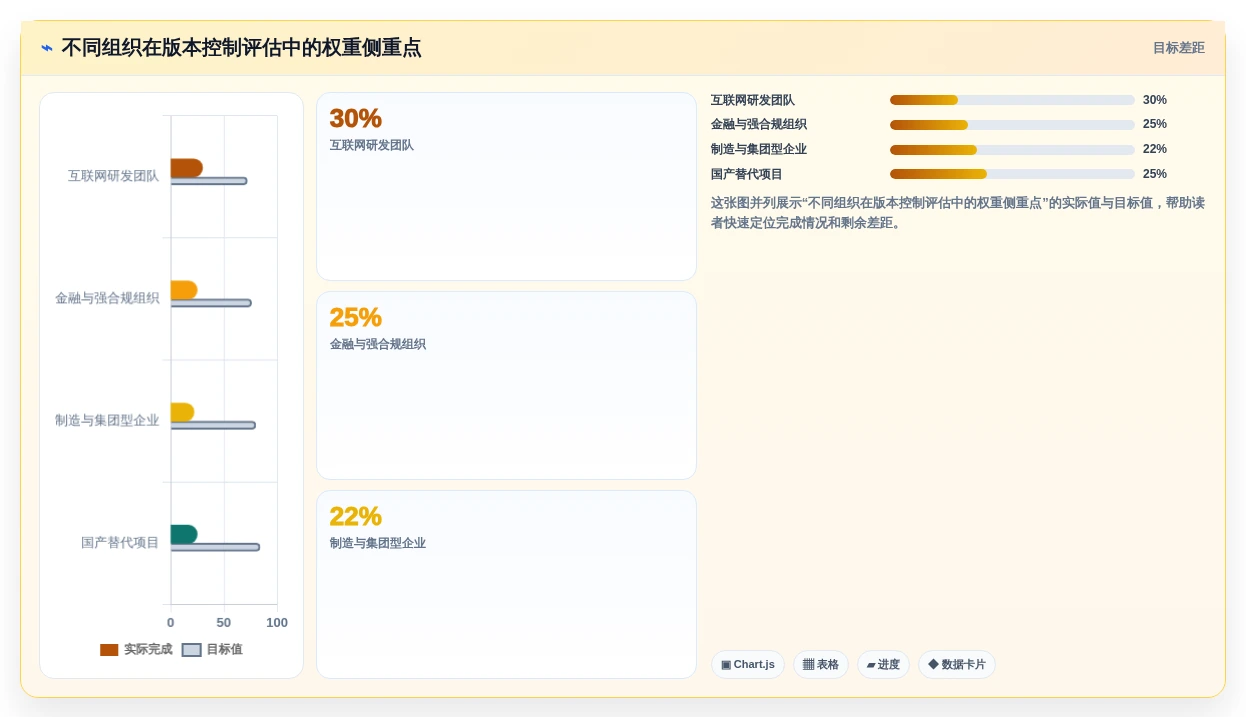Click the 互联网研发团队 gray target bar

tap(208, 181)
